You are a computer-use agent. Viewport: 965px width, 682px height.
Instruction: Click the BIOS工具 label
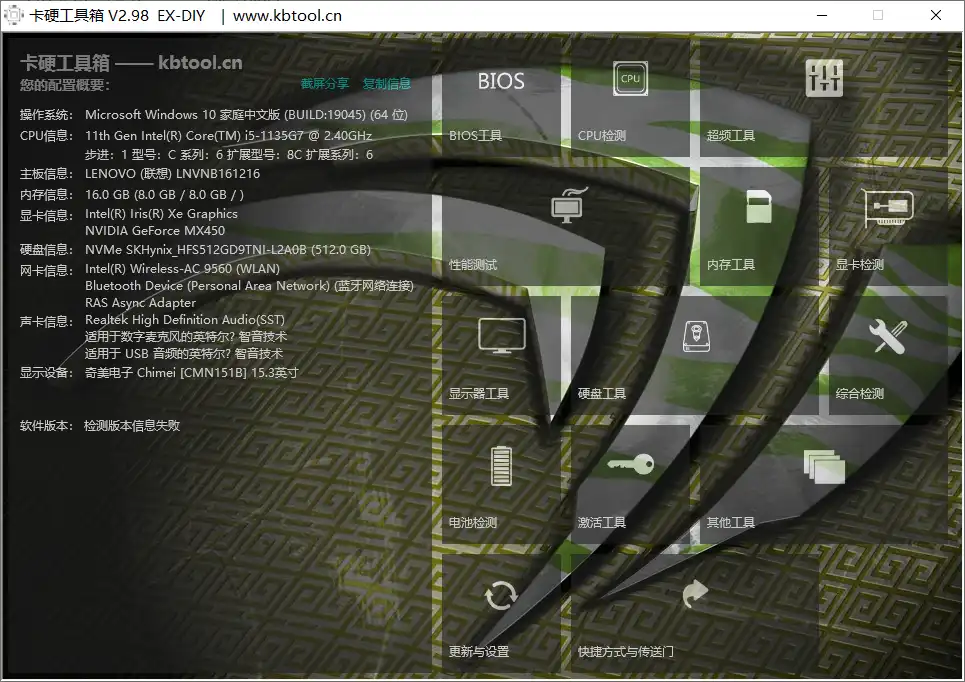click(x=475, y=135)
